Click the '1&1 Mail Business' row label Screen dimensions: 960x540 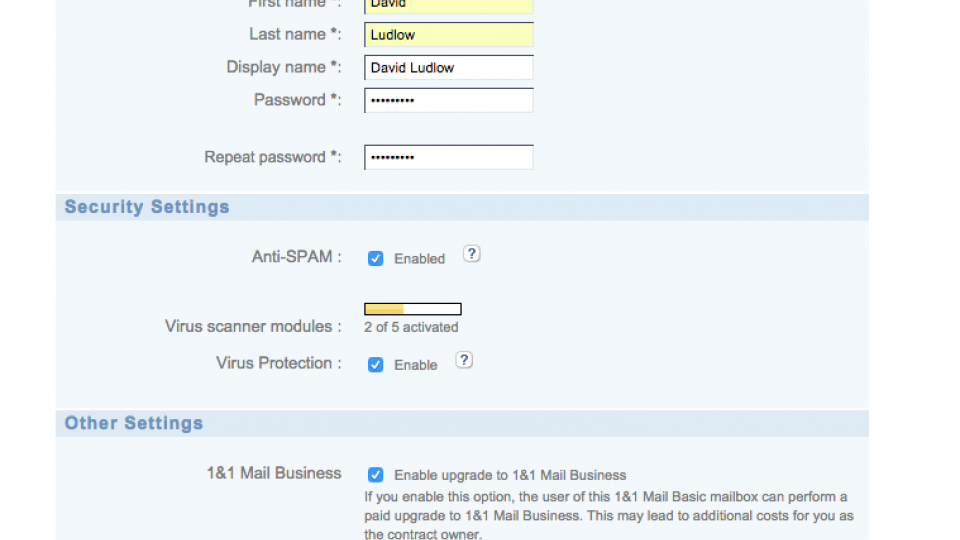click(274, 473)
